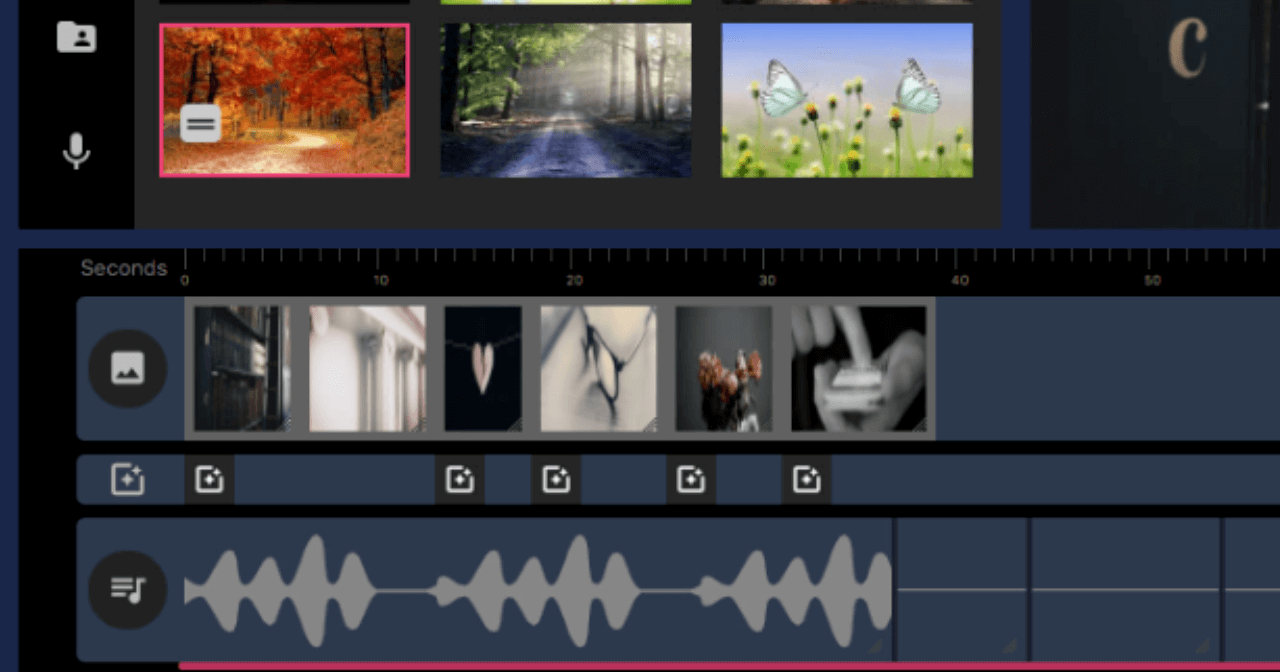1280x672 pixels.
Task: Open the stock people folder icon in sidebar
Action: click(76, 36)
